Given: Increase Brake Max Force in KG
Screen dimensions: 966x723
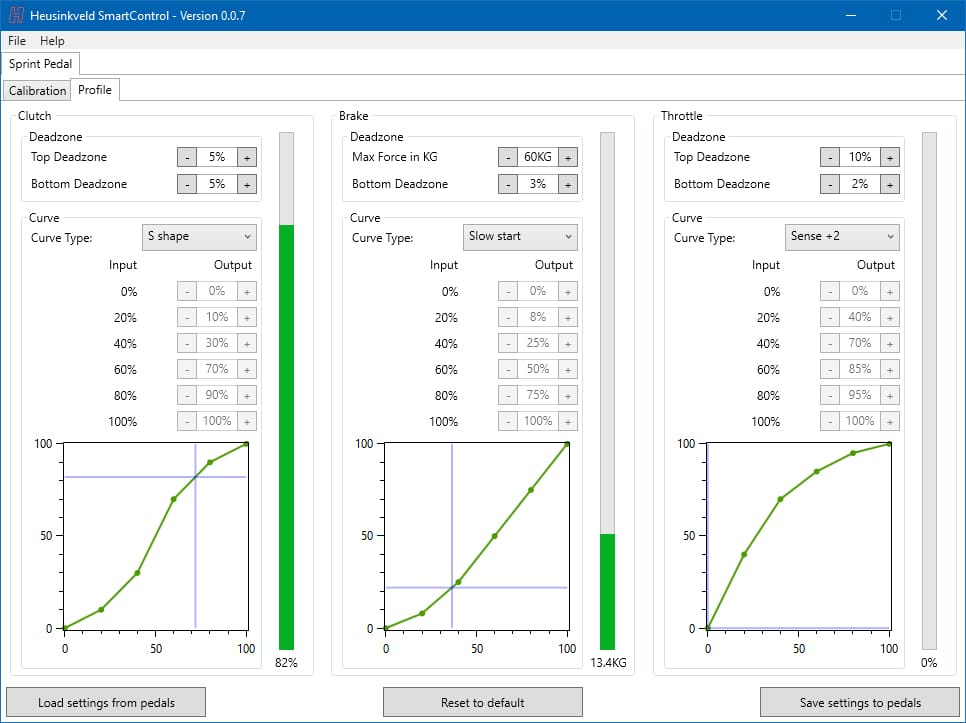Looking at the screenshot, I should pyautogui.click(x=567, y=157).
